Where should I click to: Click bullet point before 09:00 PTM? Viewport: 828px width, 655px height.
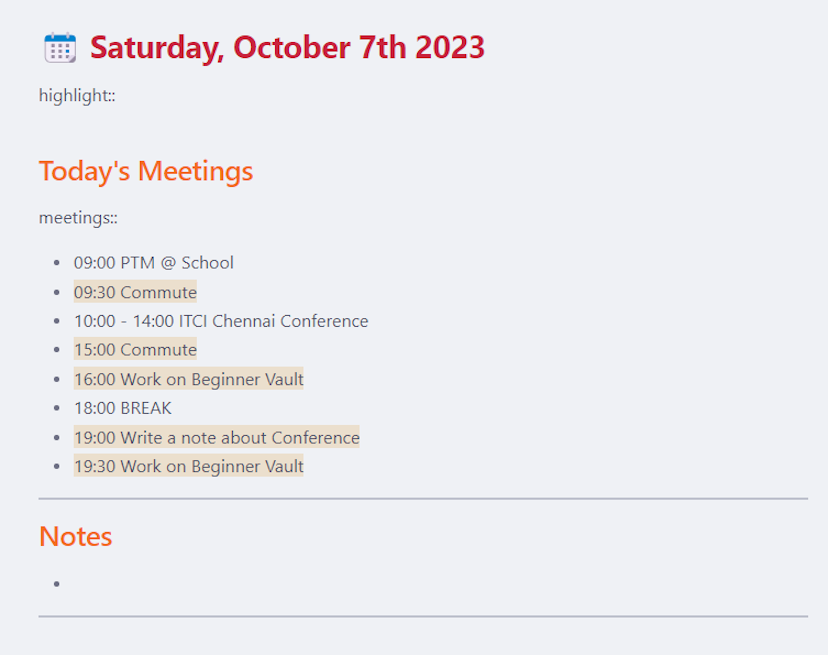[x=57, y=263]
